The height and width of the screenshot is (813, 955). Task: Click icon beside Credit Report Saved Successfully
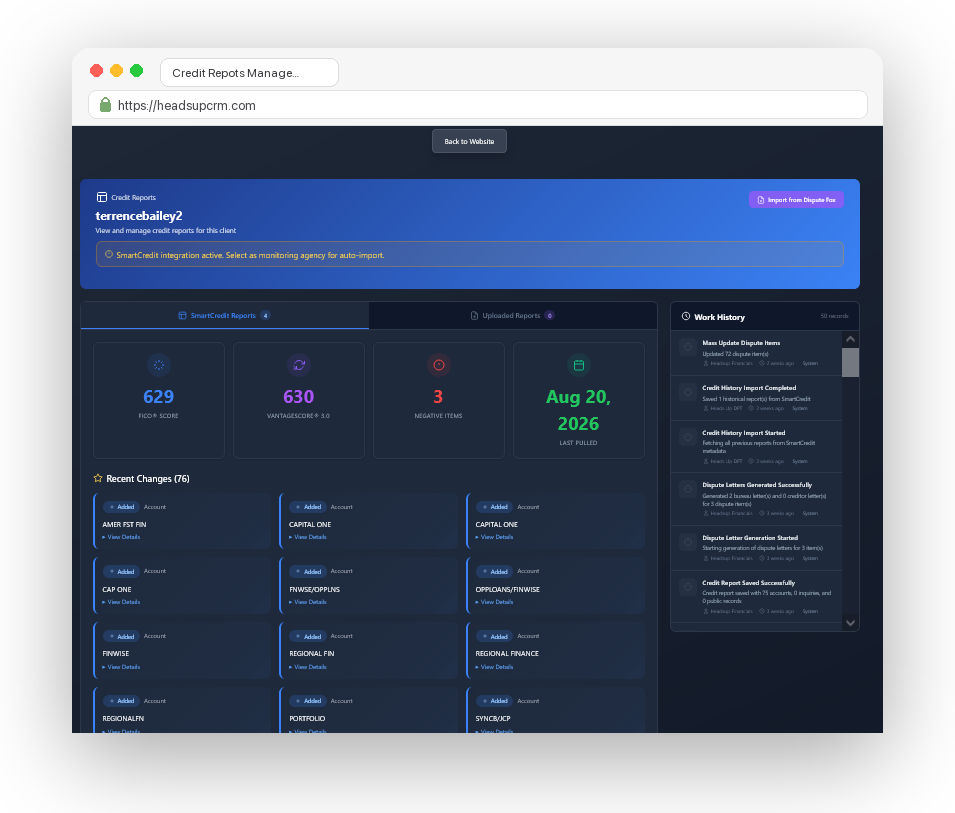tap(688, 587)
